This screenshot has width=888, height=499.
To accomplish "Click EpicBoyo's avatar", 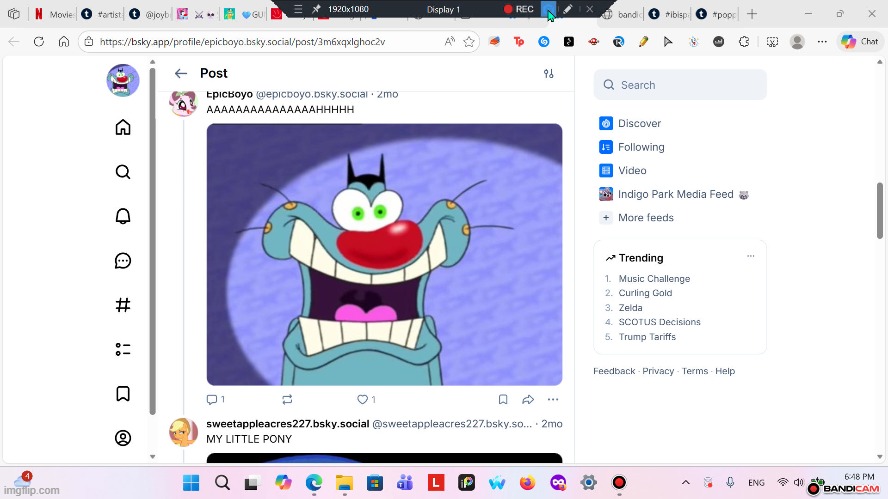I will tap(183, 103).
